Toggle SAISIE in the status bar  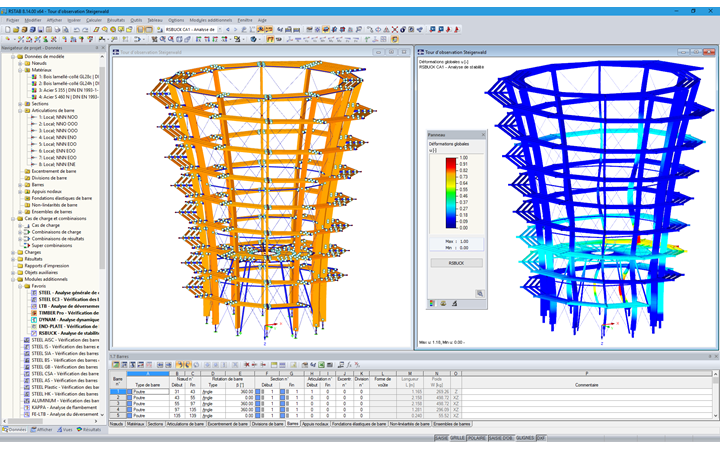point(441,438)
